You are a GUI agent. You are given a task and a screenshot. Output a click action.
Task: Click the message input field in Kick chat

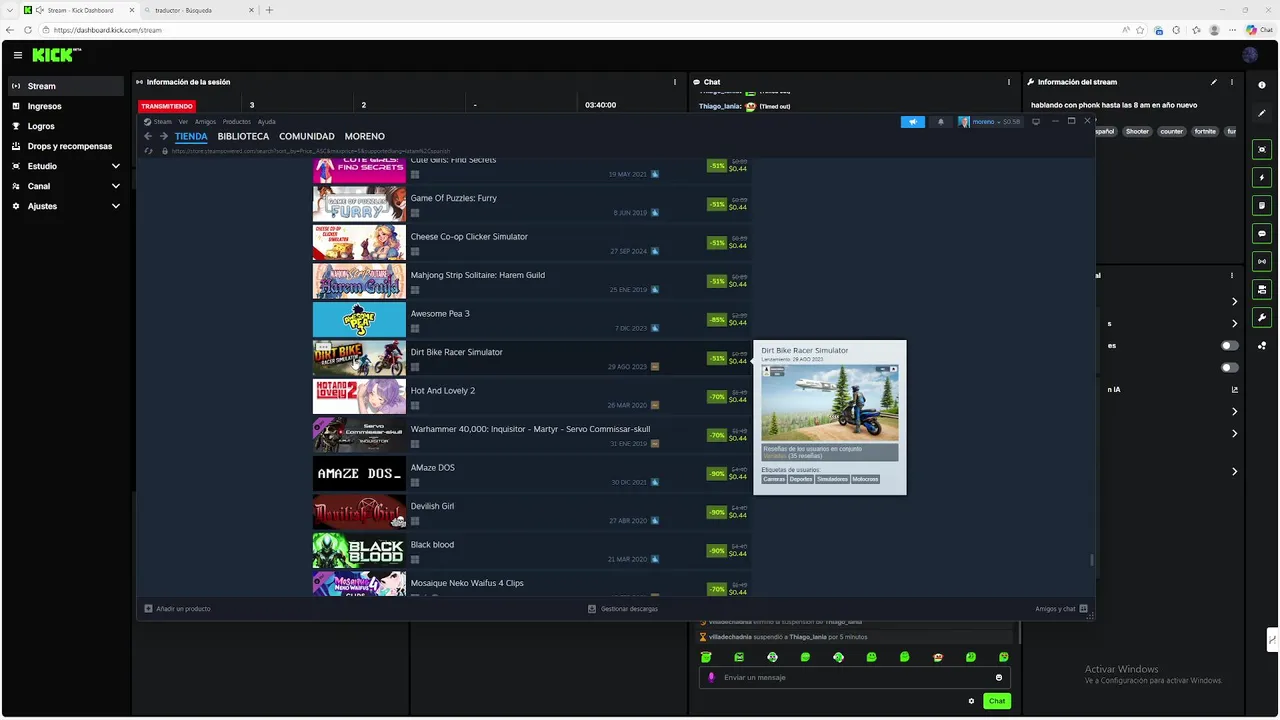point(854,677)
